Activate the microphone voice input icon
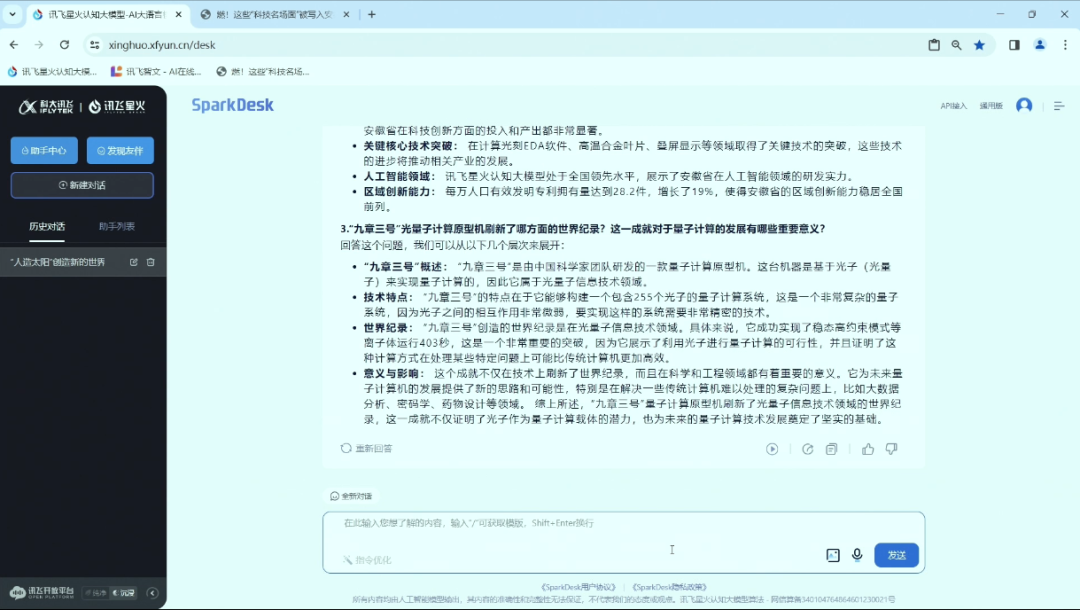Image resolution: width=1080 pixels, height=610 pixels. (x=857, y=555)
